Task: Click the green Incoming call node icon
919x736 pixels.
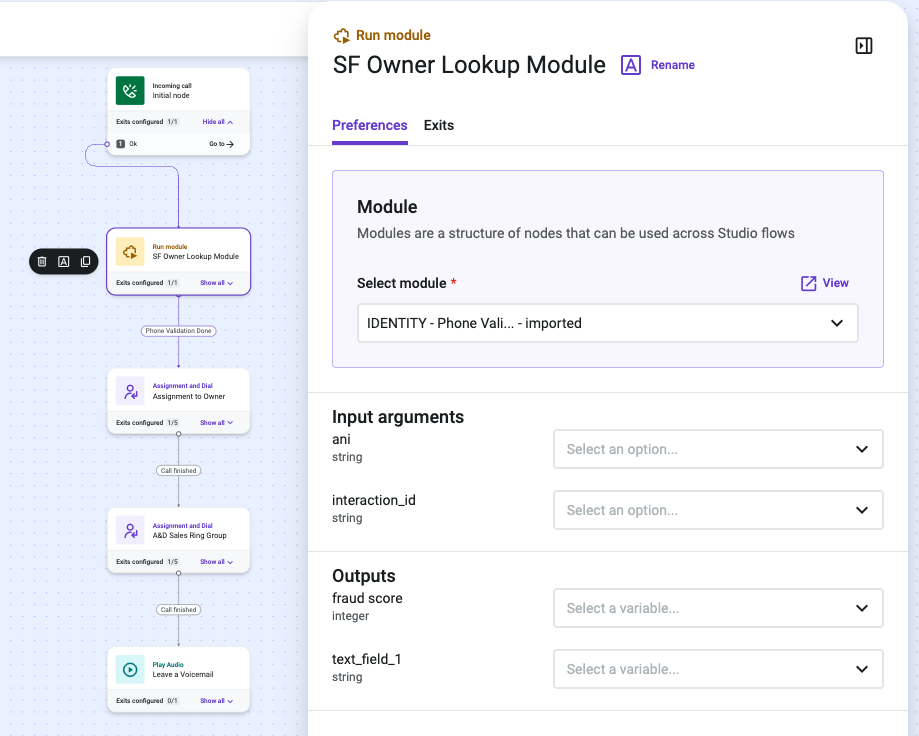Action: 130,90
